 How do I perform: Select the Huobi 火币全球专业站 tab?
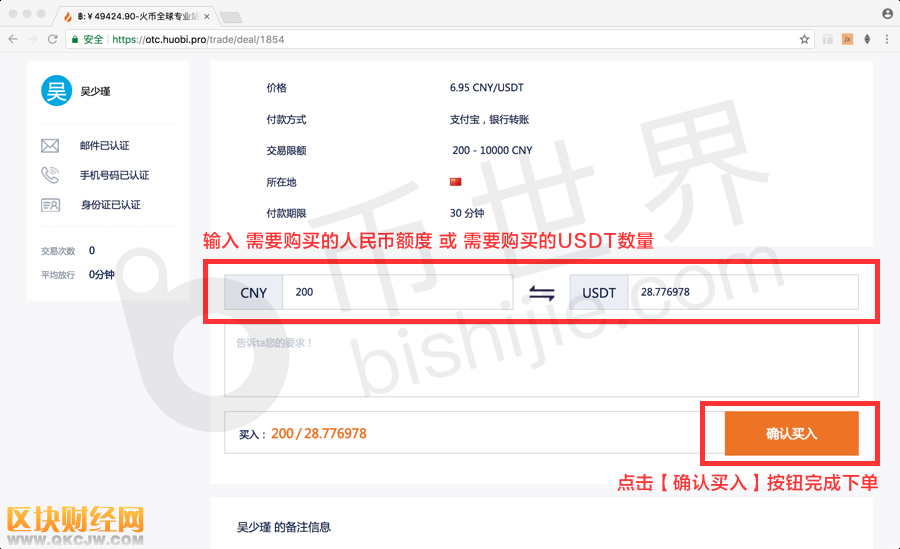(x=136, y=17)
